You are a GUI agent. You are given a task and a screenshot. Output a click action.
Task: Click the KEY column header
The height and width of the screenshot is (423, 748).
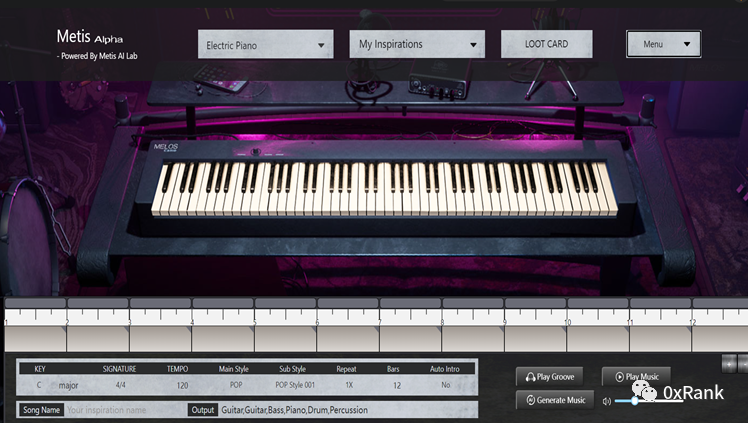(40, 369)
